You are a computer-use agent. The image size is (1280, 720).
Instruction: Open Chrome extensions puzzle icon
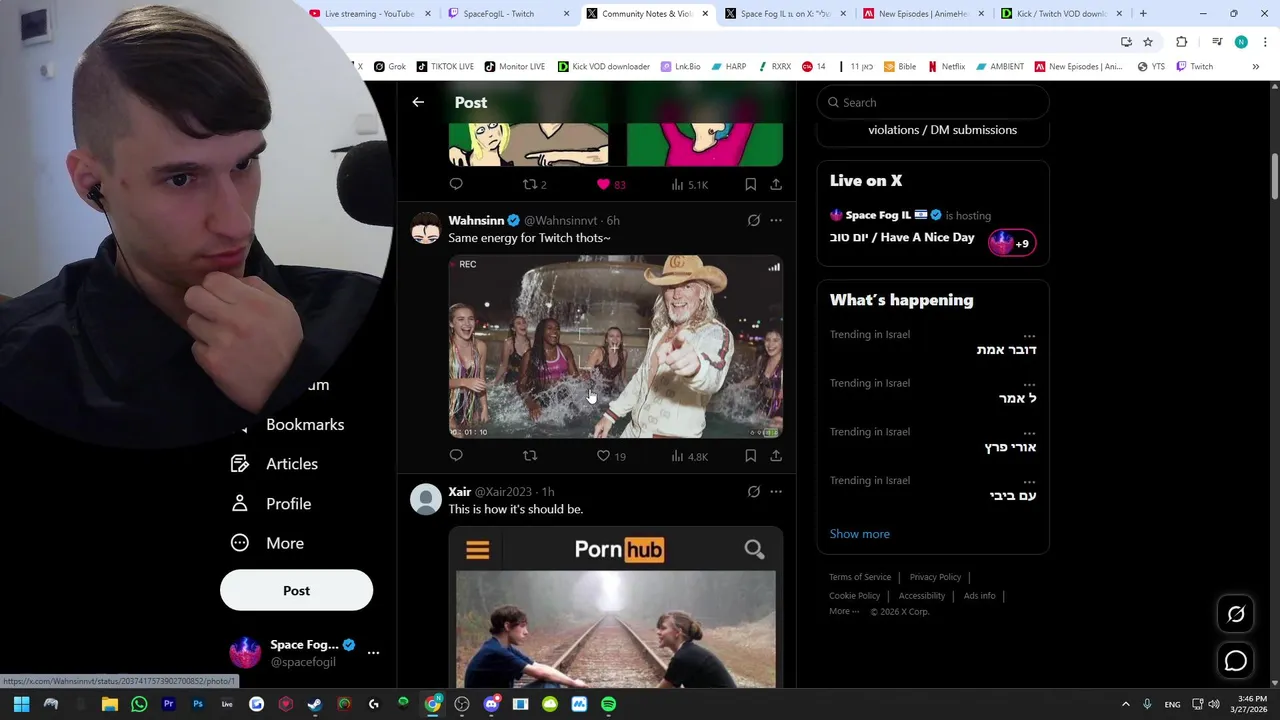[x=1182, y=42]
